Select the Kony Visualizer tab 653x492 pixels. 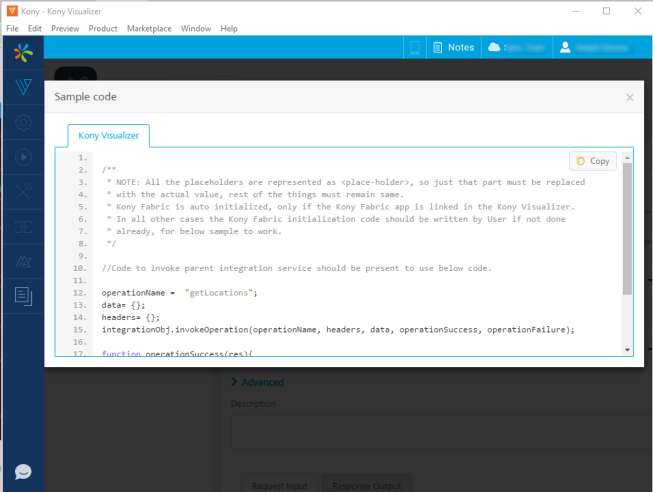[108, 135]
